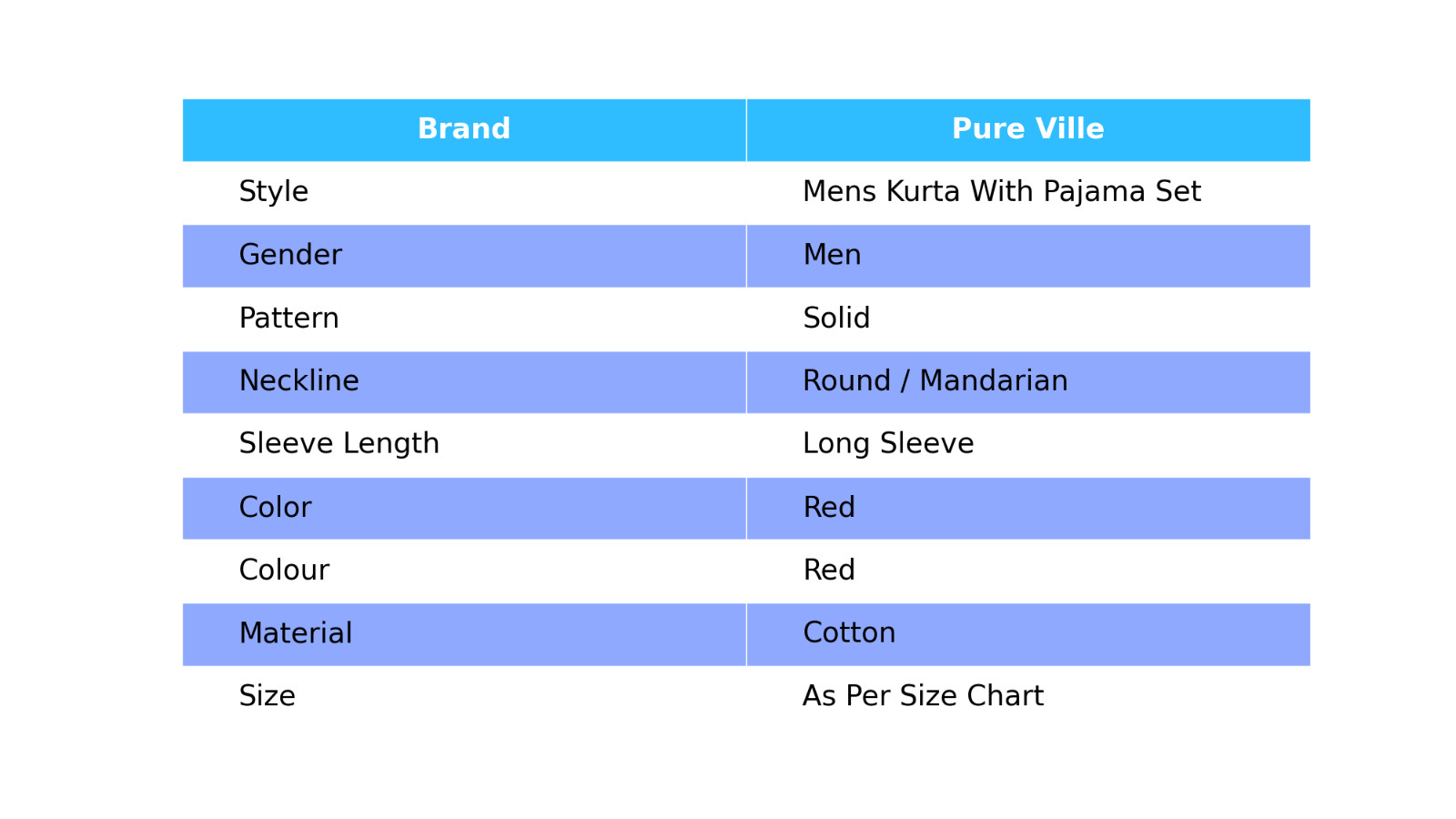Image resolution: width=1456 pixels, height=819 pixels.
Task: Select the Red value in Colour row
Action: pos(829,571)
